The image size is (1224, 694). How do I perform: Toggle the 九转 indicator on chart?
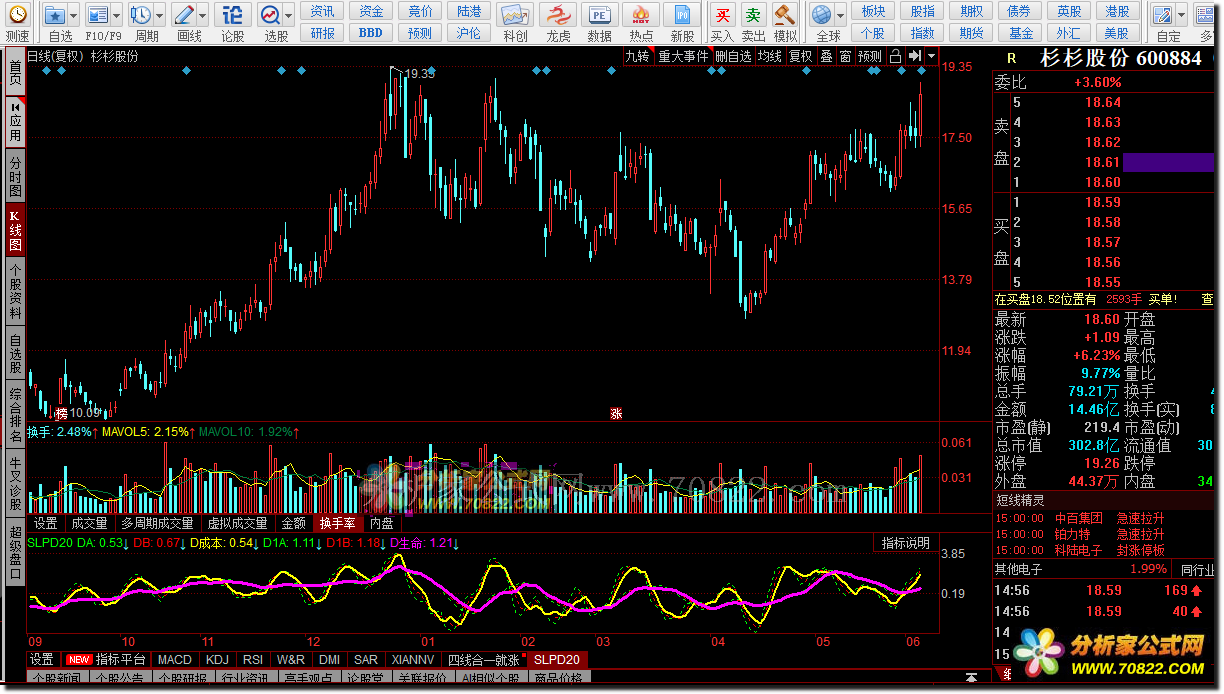[x=637, y=56]
